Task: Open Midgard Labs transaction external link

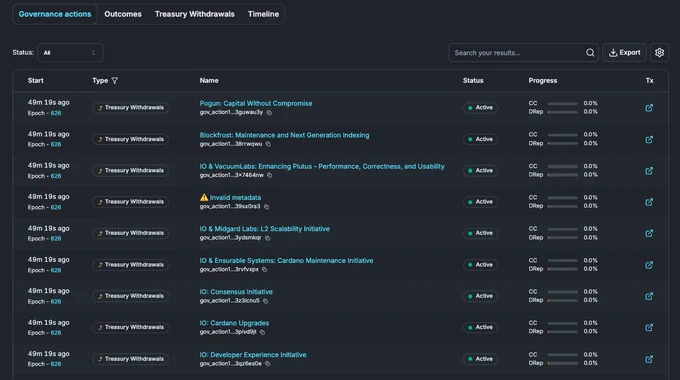Action: (x=649, y=233)
